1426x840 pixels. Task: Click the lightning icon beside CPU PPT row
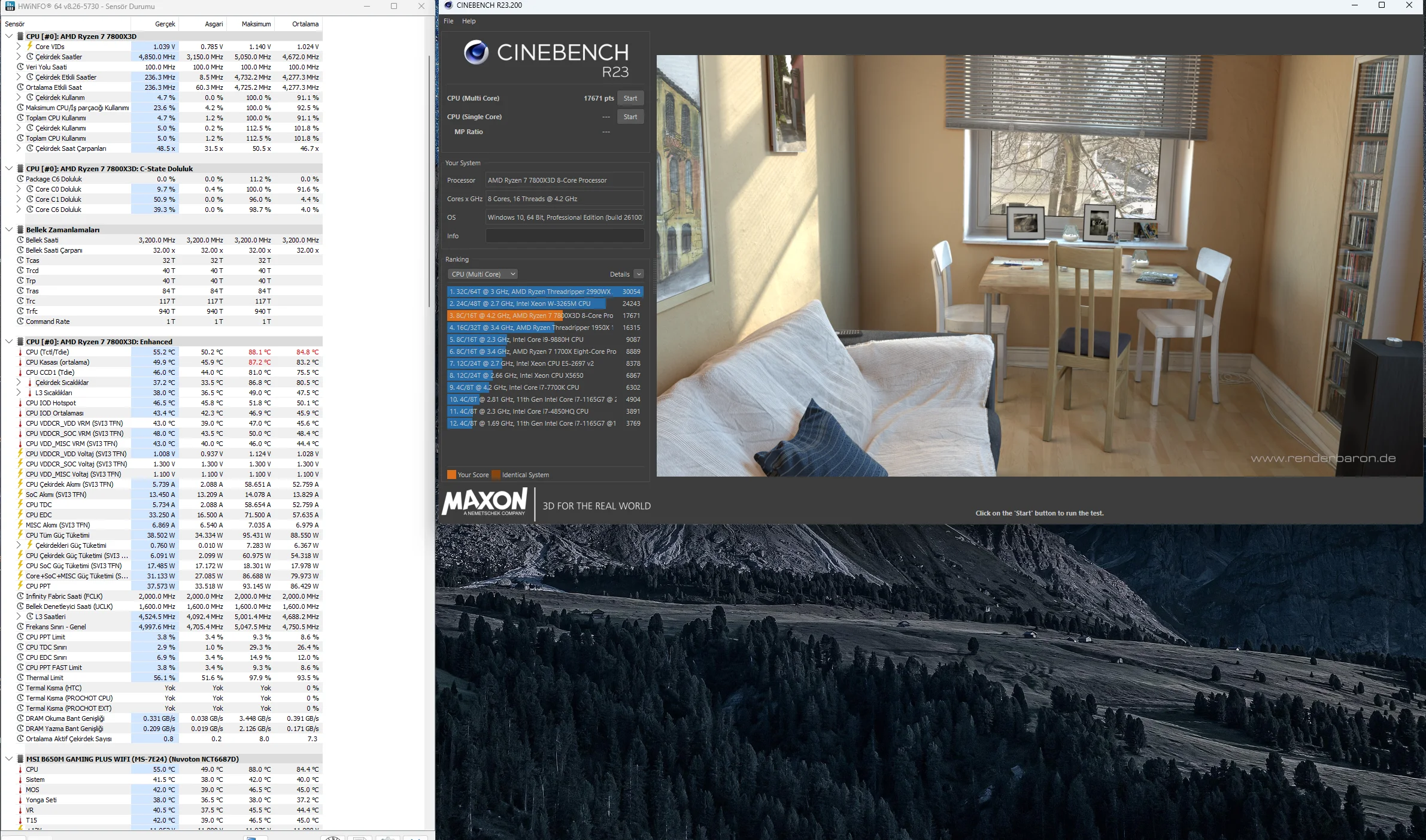(20, 586)
